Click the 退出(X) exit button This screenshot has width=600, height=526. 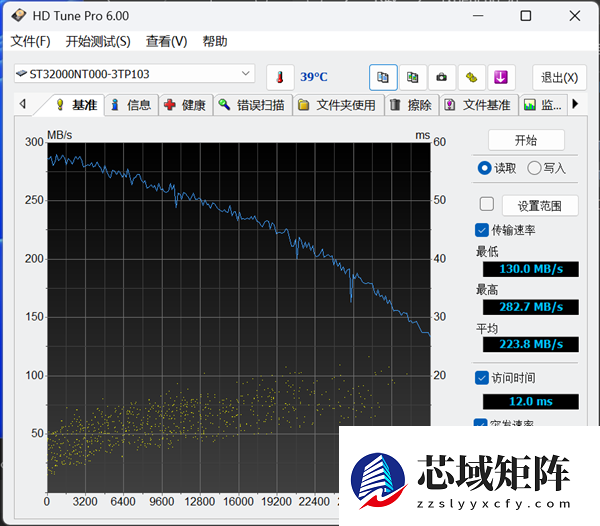click(559, 78)
